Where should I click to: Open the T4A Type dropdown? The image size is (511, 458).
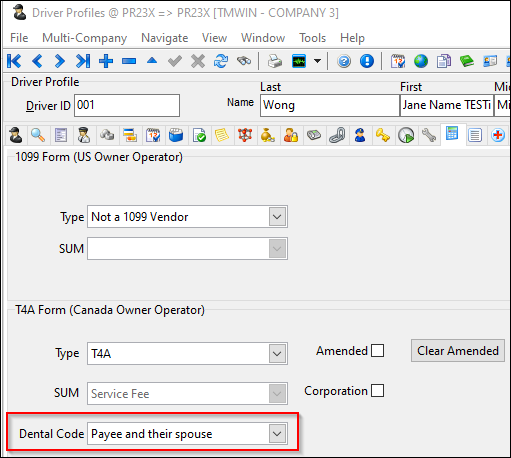coord(277,353)
